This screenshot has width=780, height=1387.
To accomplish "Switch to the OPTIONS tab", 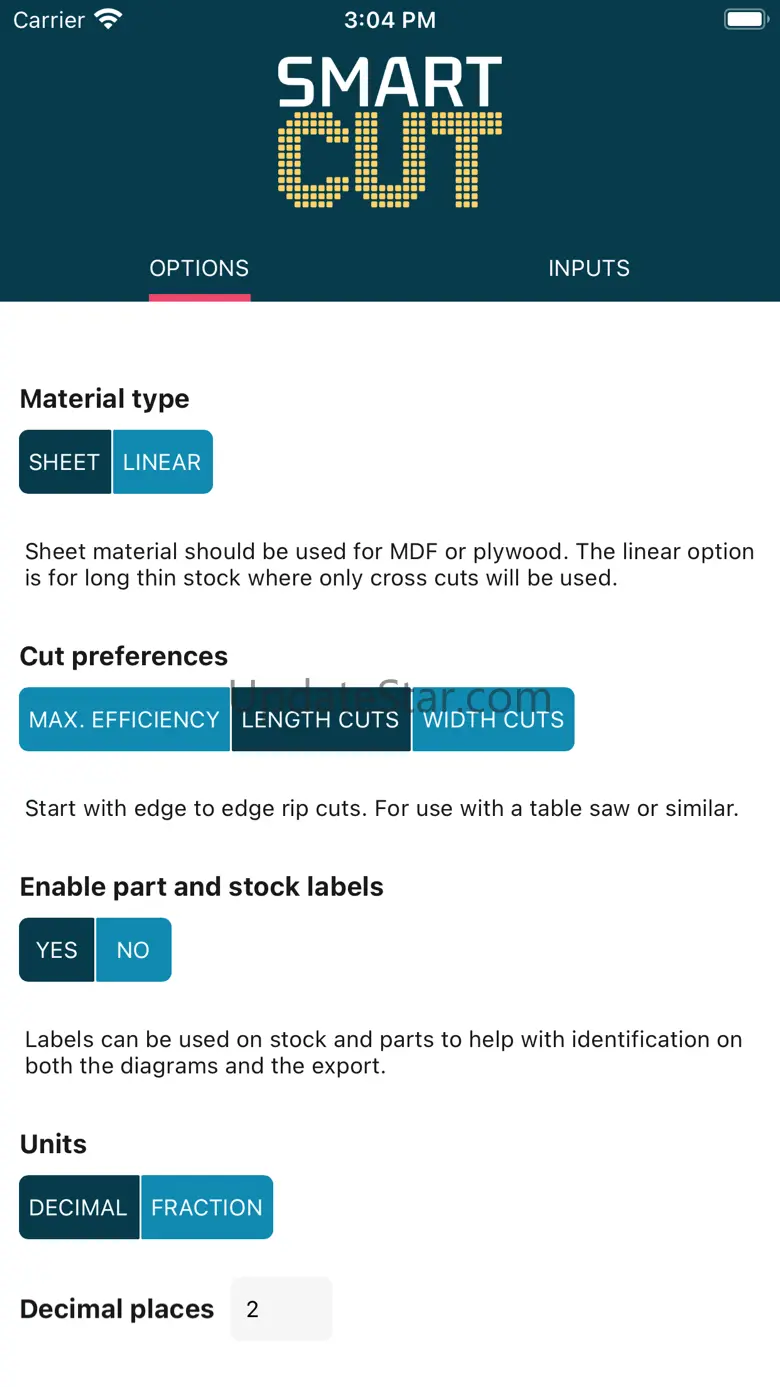I will [x=199, y=268].
